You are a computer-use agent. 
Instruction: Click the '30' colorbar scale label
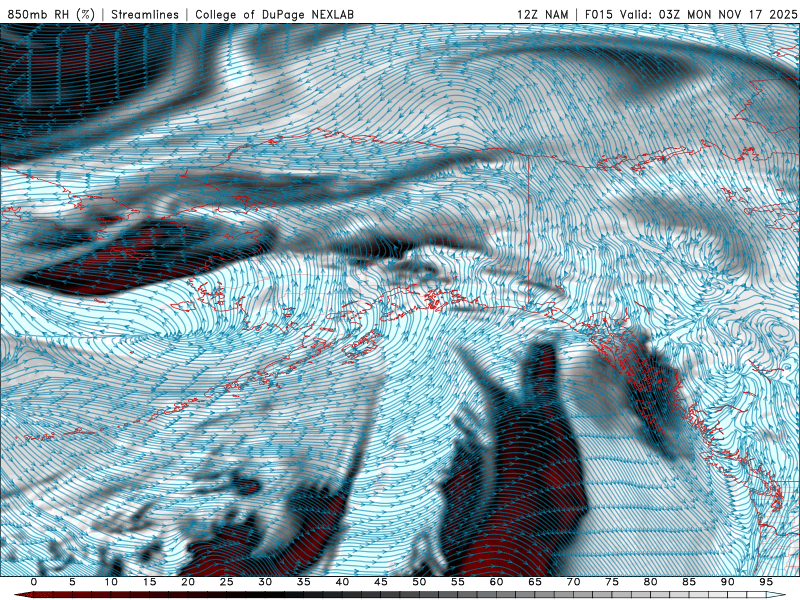(x=265, y=582)
